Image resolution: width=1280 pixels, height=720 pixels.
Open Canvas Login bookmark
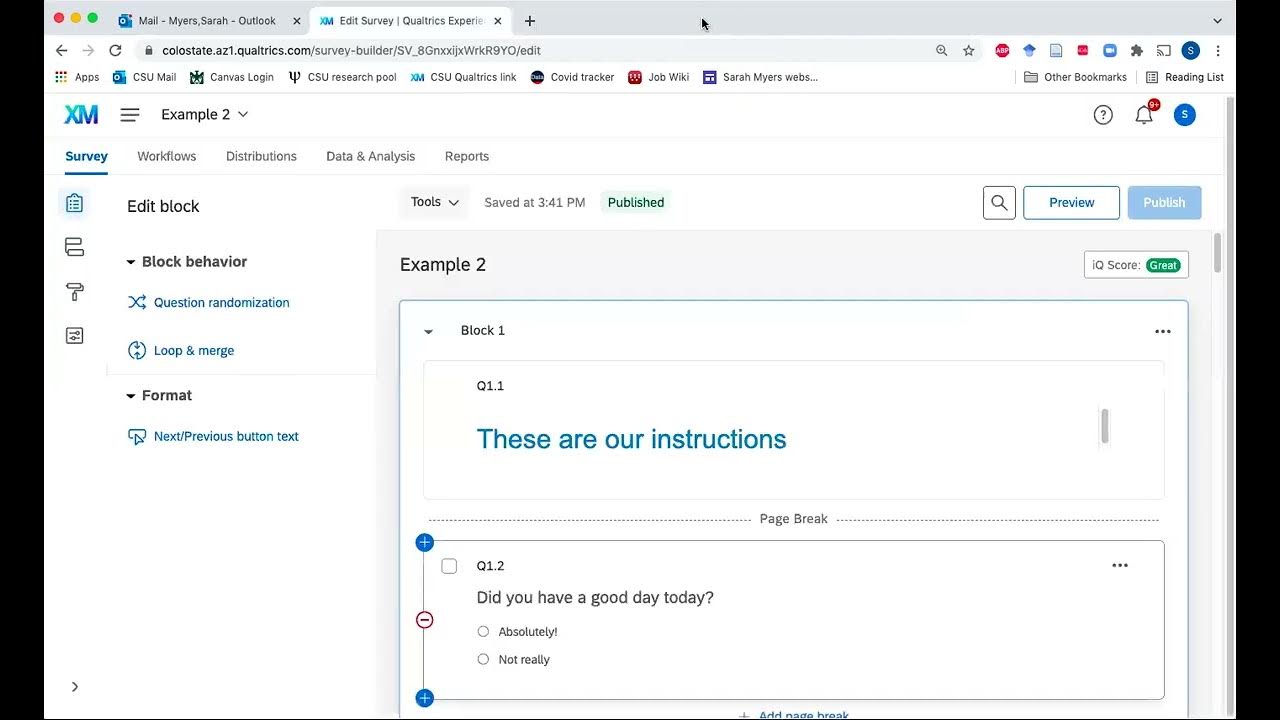tap(232, 77)
